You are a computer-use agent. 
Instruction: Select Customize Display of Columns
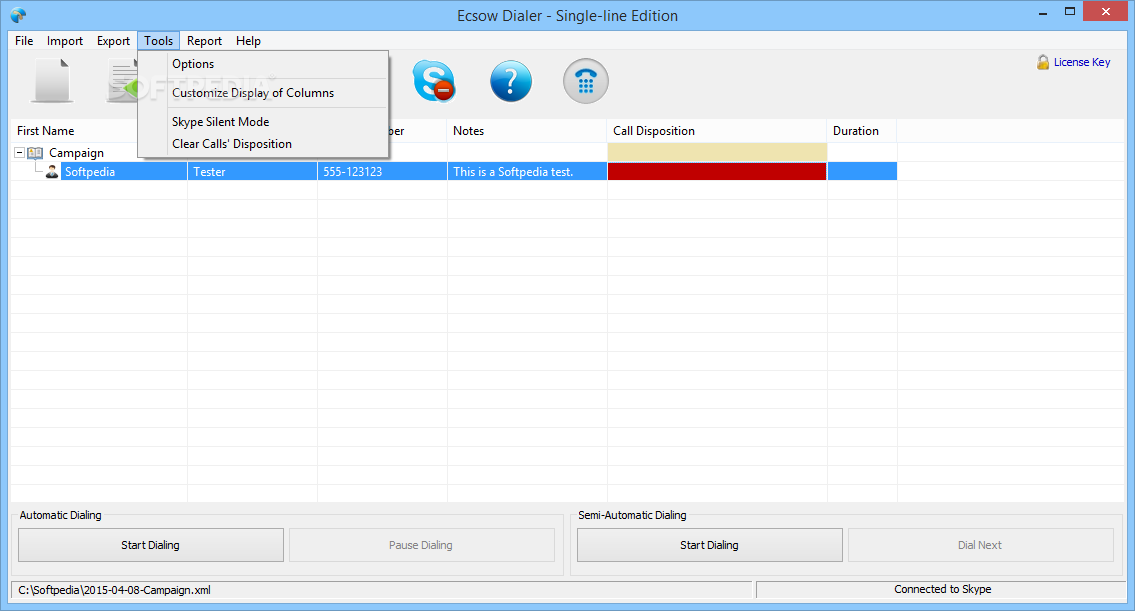(263, 93)
